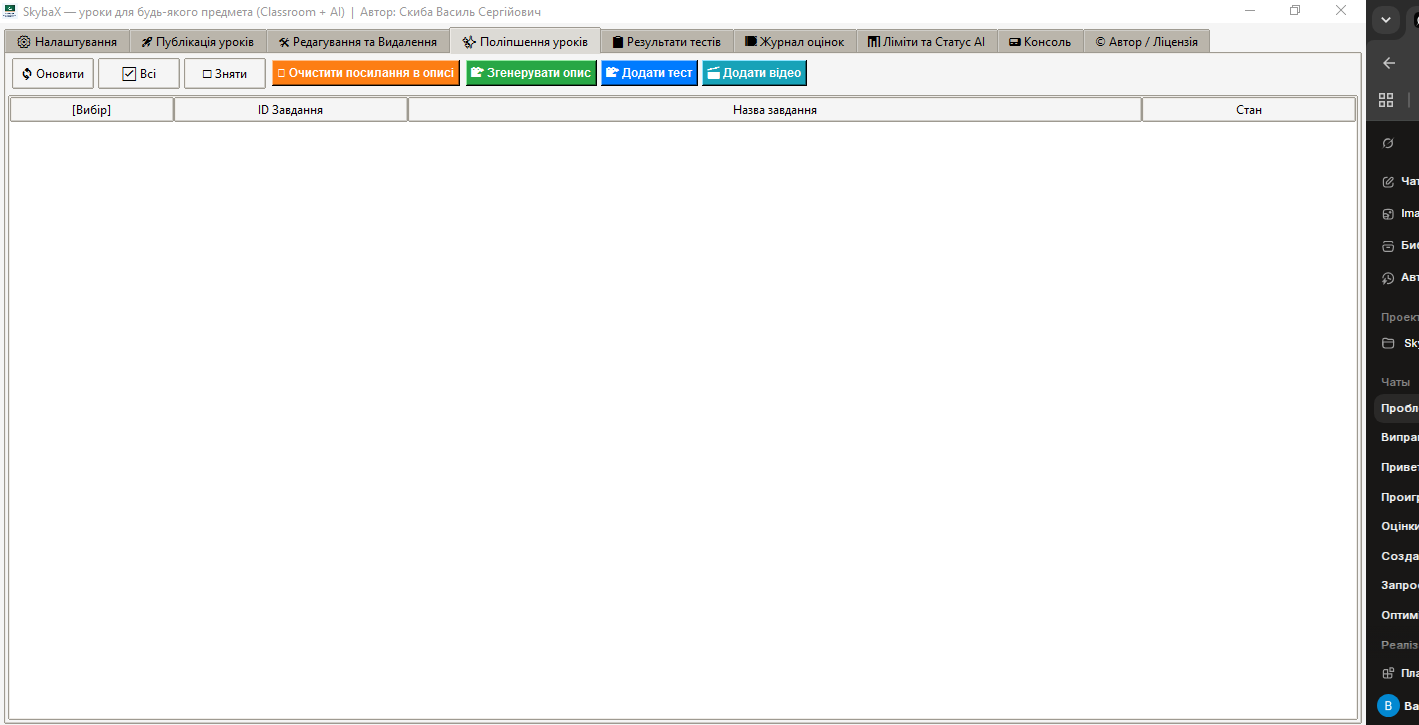Click the [Вибір] column header
Screen dimensions: 1419x725
92,110
